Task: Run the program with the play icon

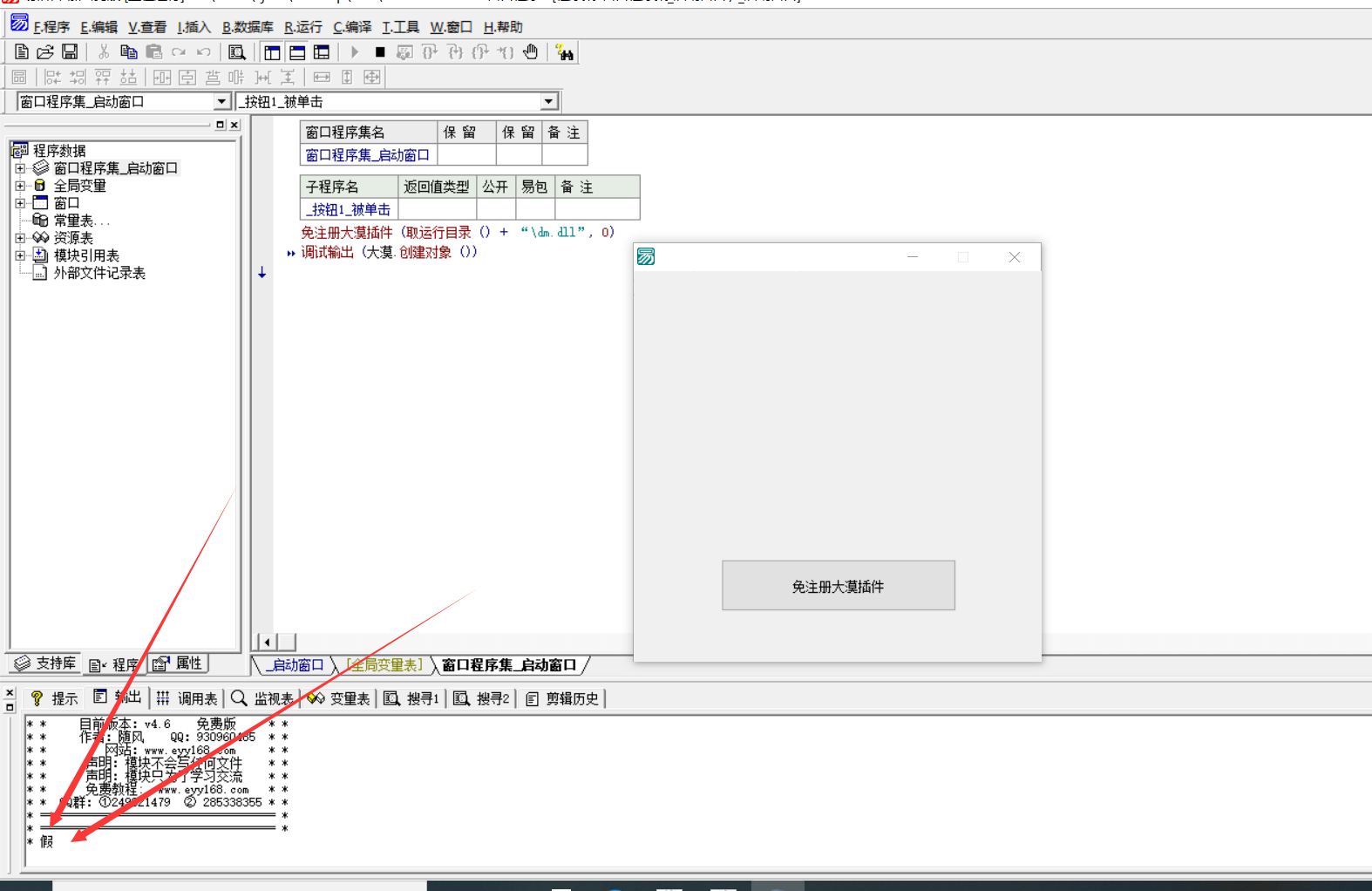Action: pos(355,52)
